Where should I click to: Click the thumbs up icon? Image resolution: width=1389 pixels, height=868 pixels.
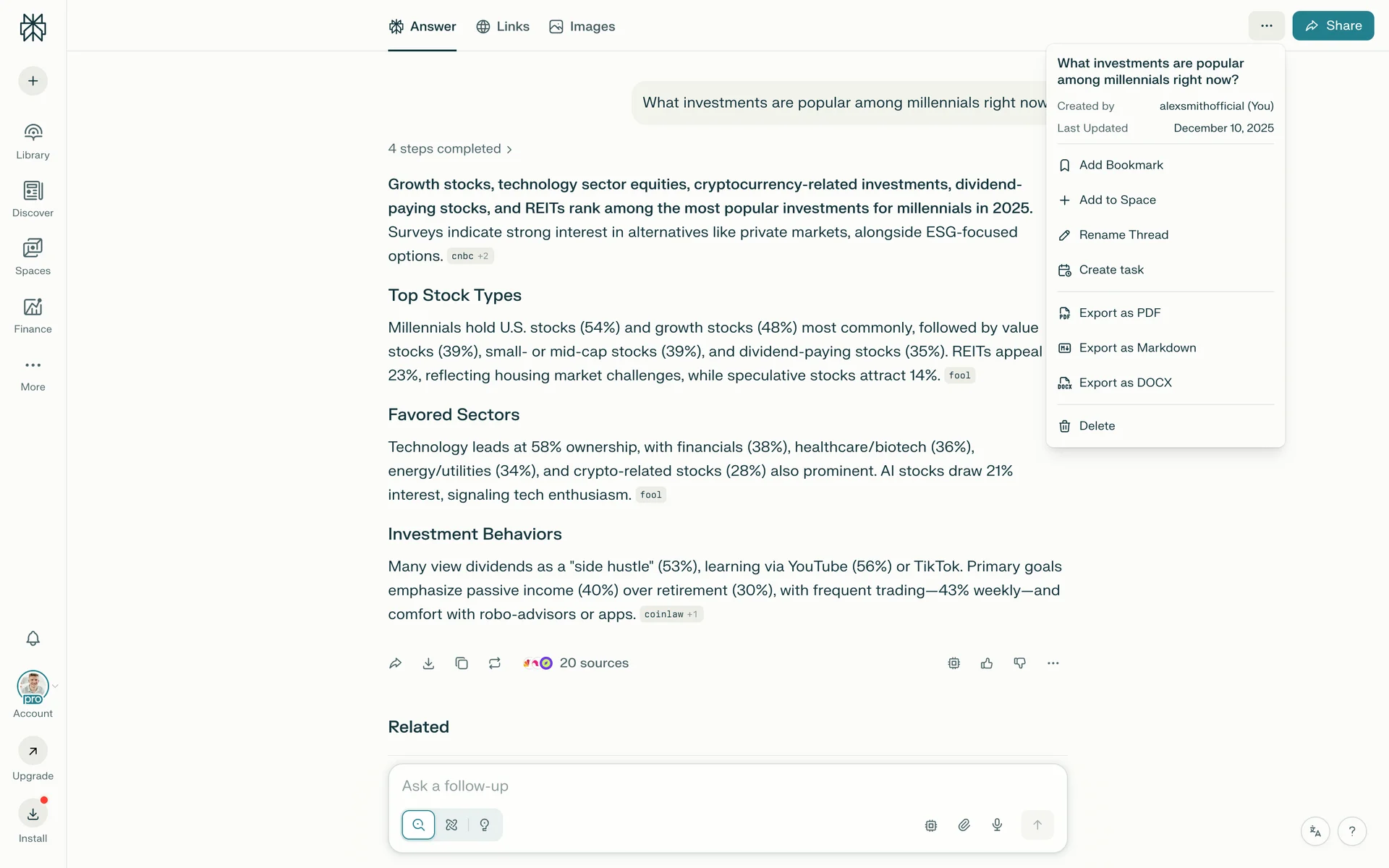[x=987, y=663]
